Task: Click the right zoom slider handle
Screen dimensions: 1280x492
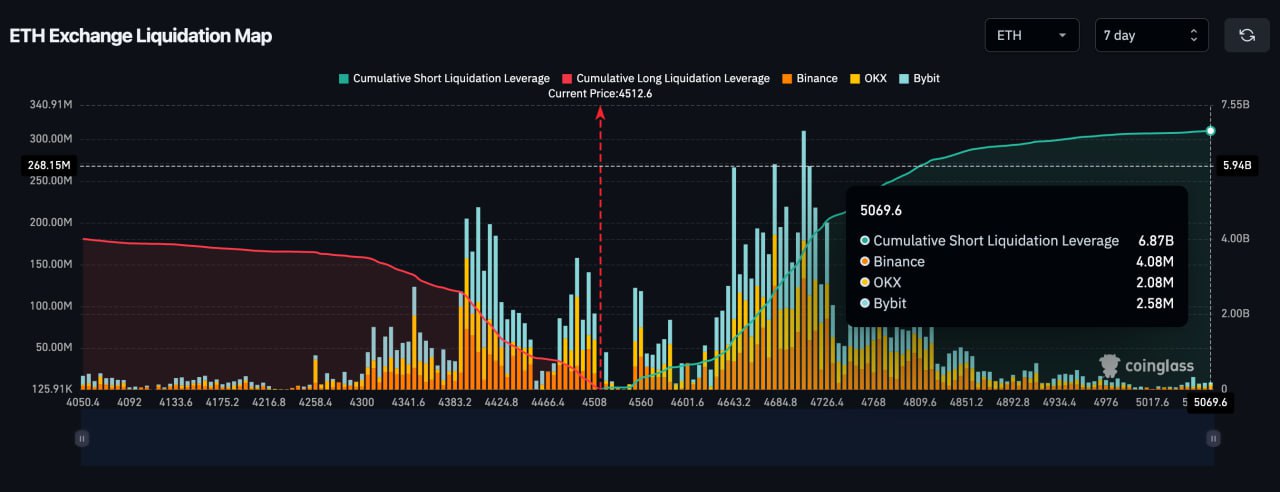Action: (x=1213, y=438)
